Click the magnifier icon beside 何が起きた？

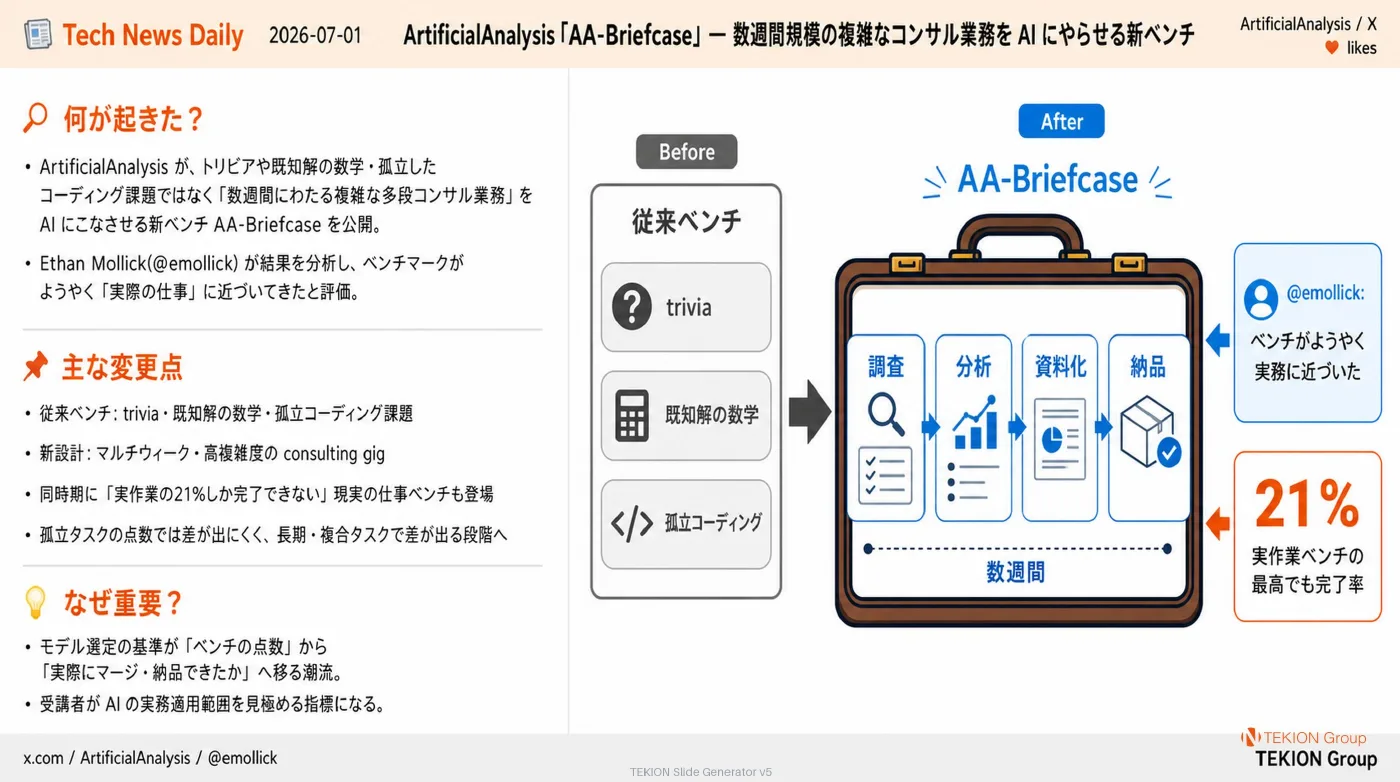point(35,120)
